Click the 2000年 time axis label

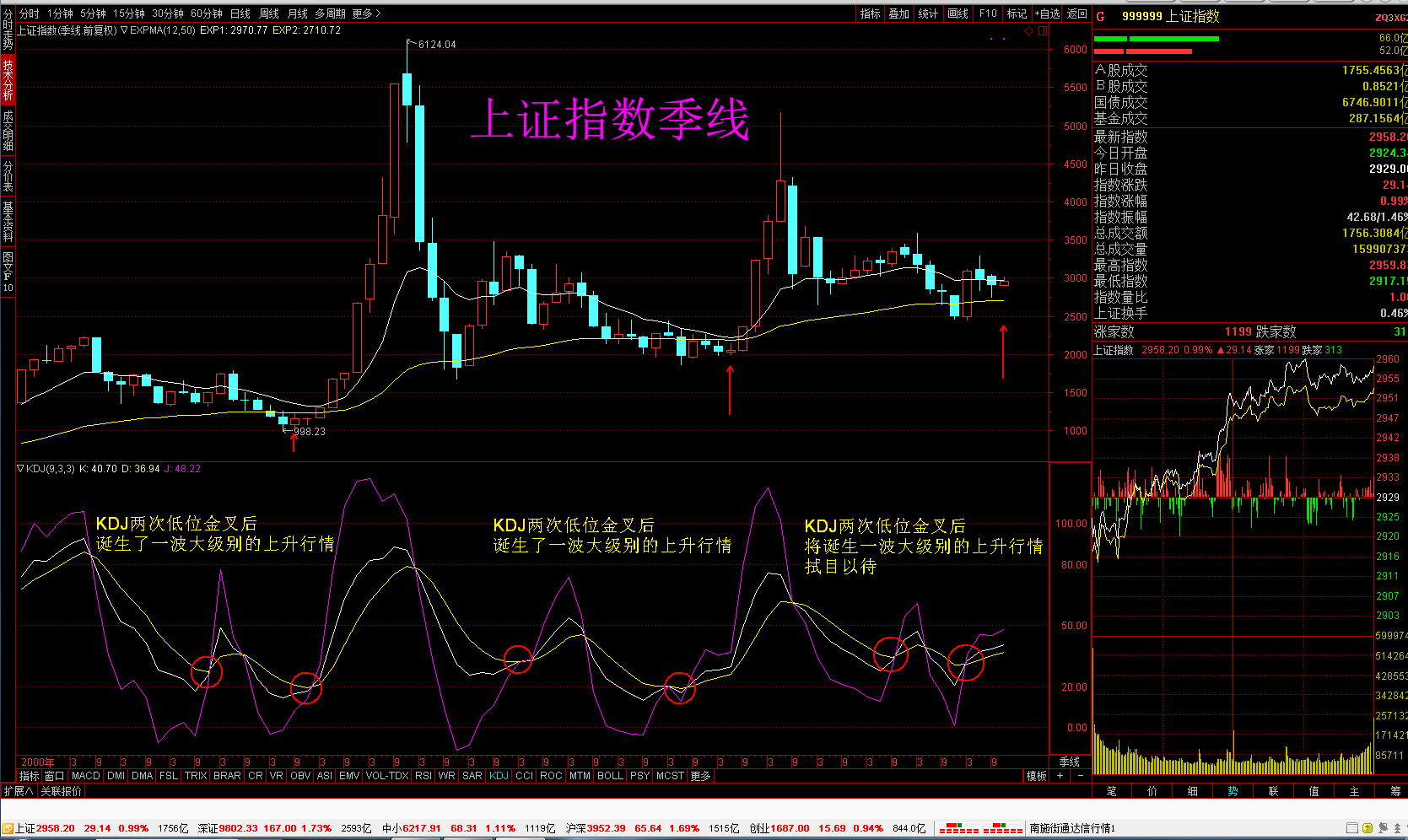pos(38,762)
